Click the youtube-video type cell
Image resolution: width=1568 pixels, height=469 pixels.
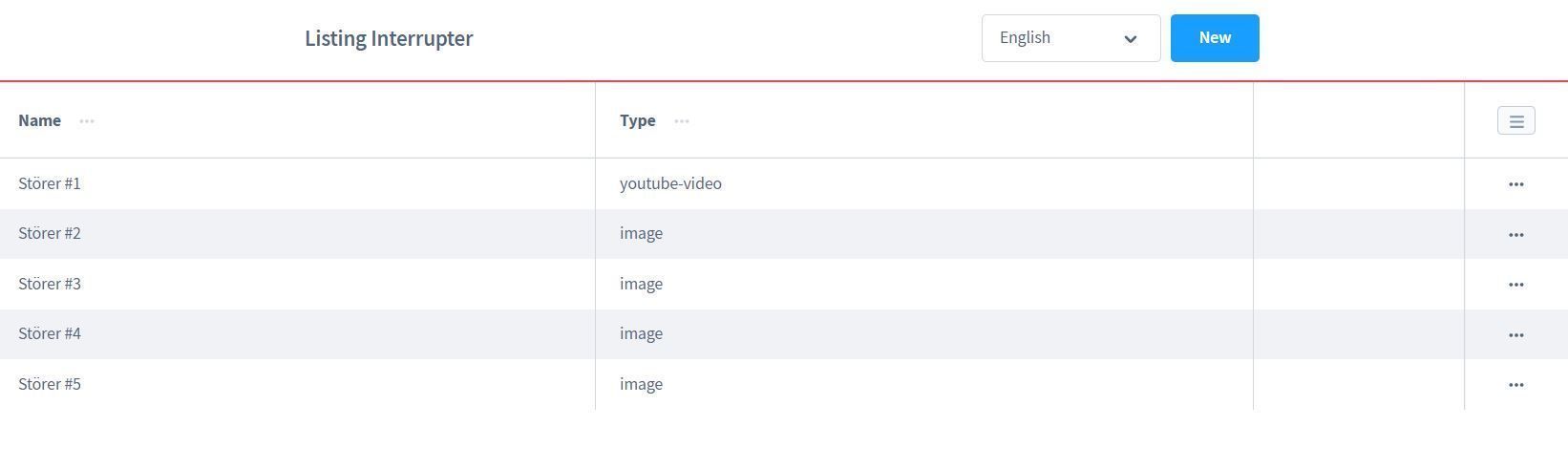[670, 183]
